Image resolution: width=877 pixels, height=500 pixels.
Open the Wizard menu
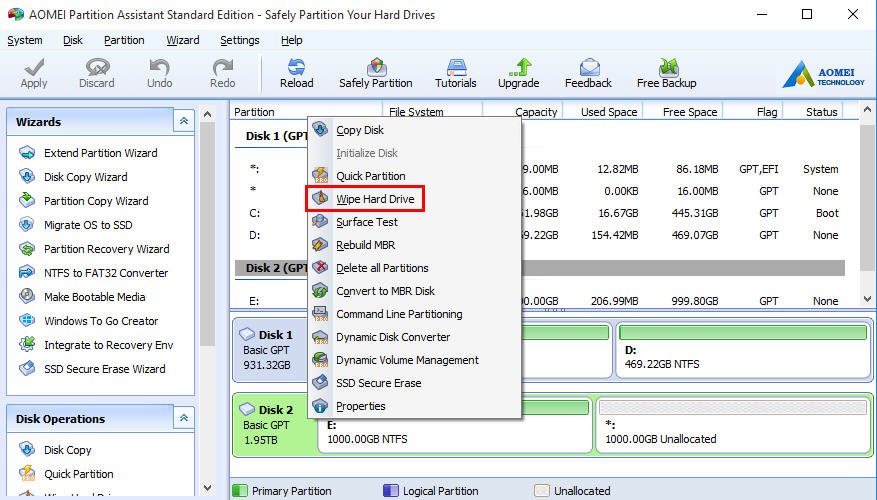click(183, 40)
